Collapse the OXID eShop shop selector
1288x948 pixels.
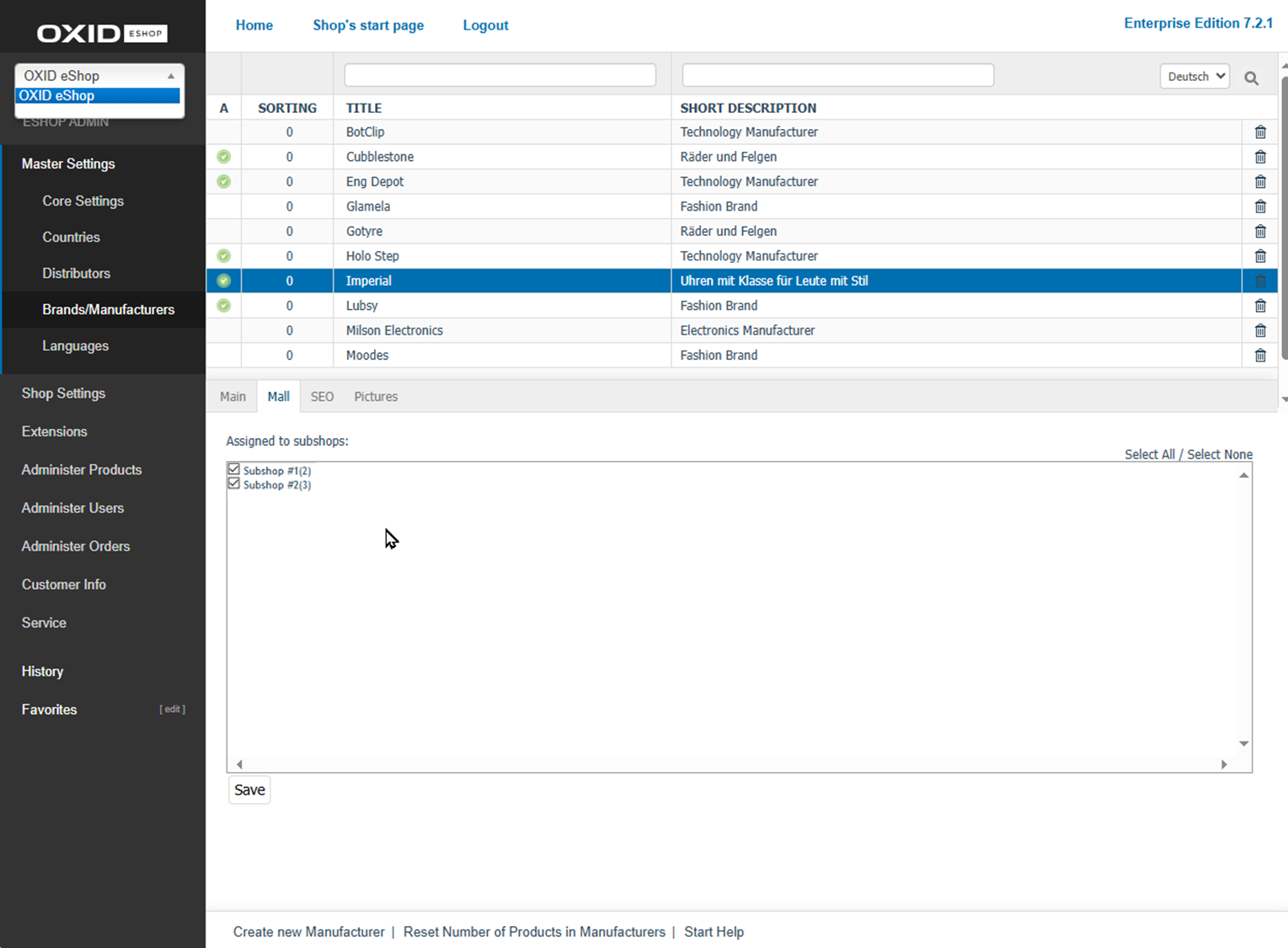click(99, 76)
